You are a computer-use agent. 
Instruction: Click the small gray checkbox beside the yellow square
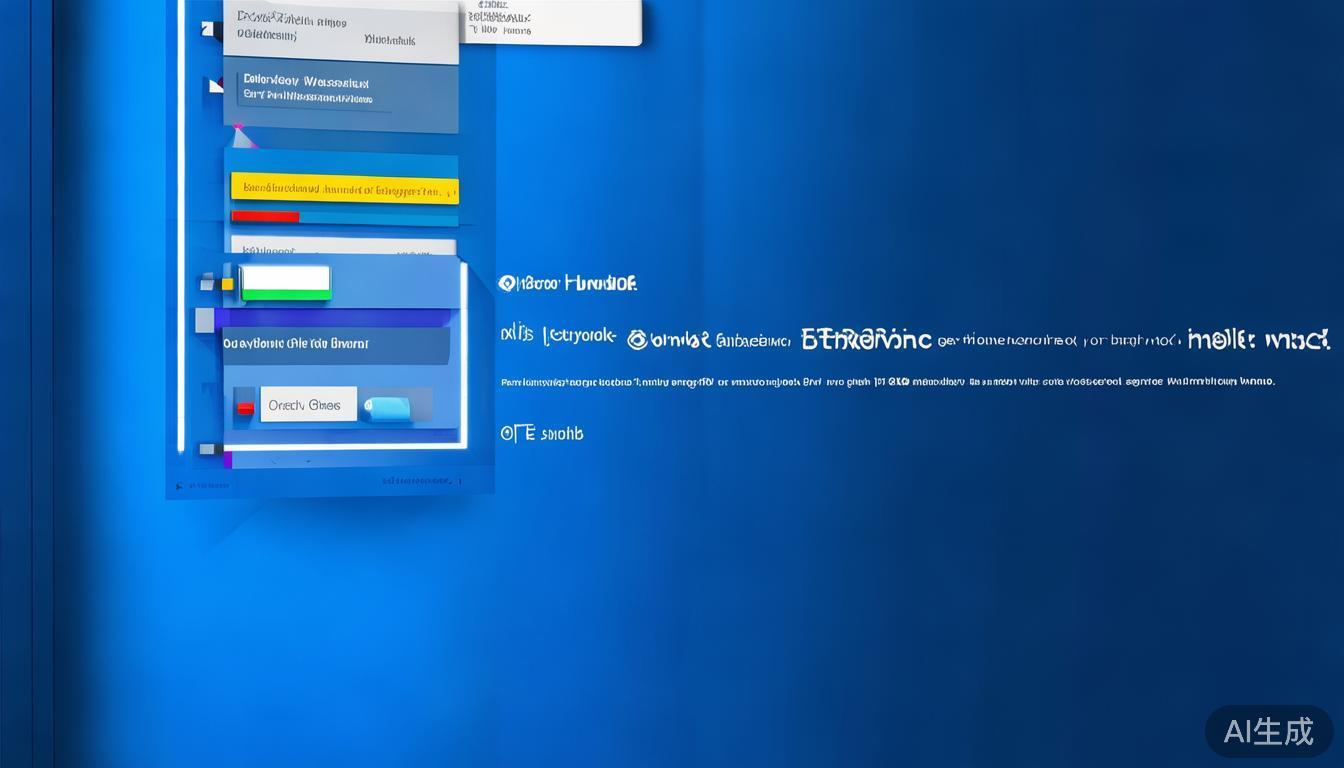click(x=208, y=284)
